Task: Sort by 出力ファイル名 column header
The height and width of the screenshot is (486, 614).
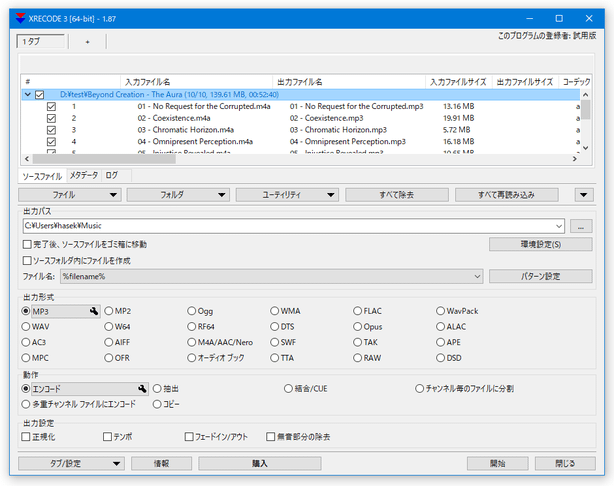Action: point(349,82)
